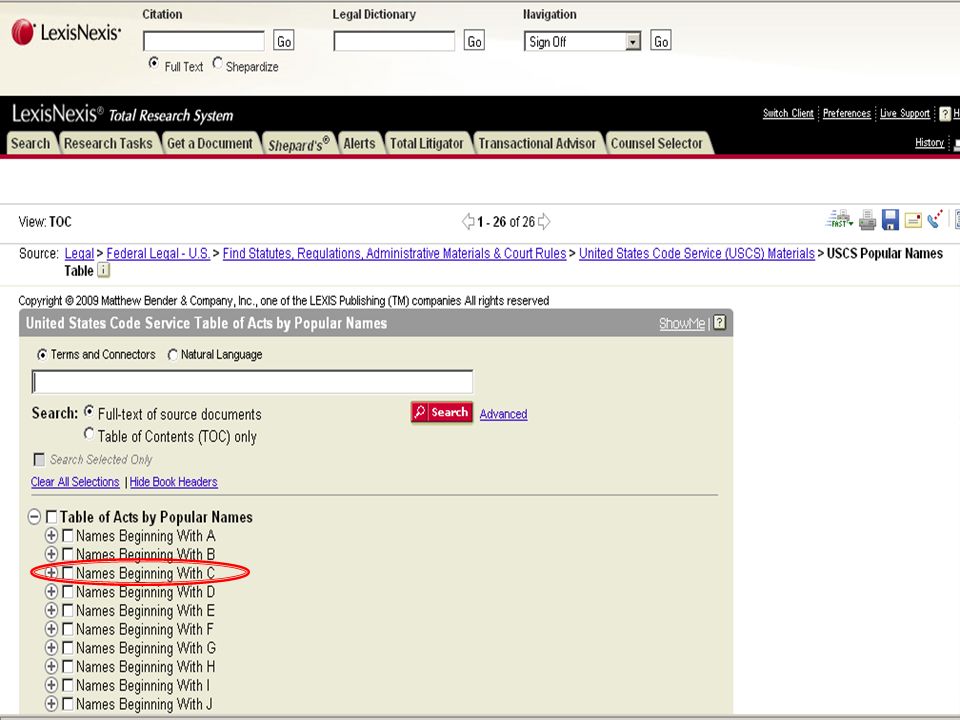Check the Table of Acts by Popular Names box

[51, 517]
